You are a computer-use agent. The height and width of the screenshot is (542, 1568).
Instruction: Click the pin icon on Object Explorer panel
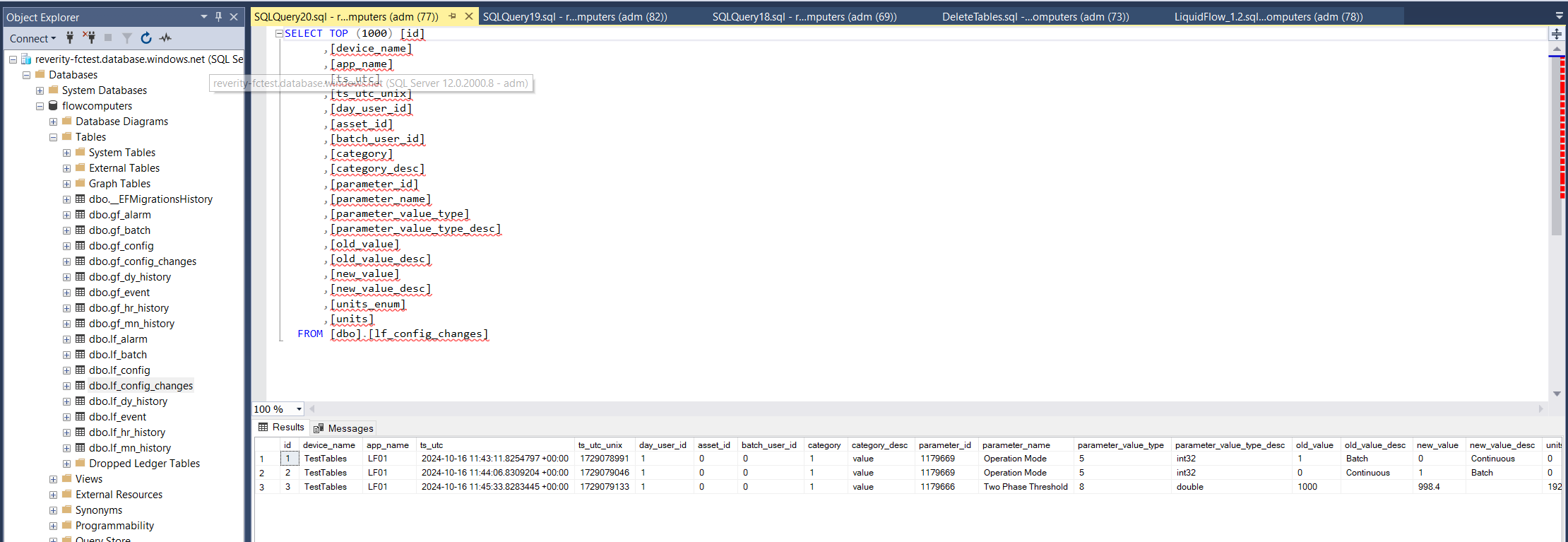219,17
